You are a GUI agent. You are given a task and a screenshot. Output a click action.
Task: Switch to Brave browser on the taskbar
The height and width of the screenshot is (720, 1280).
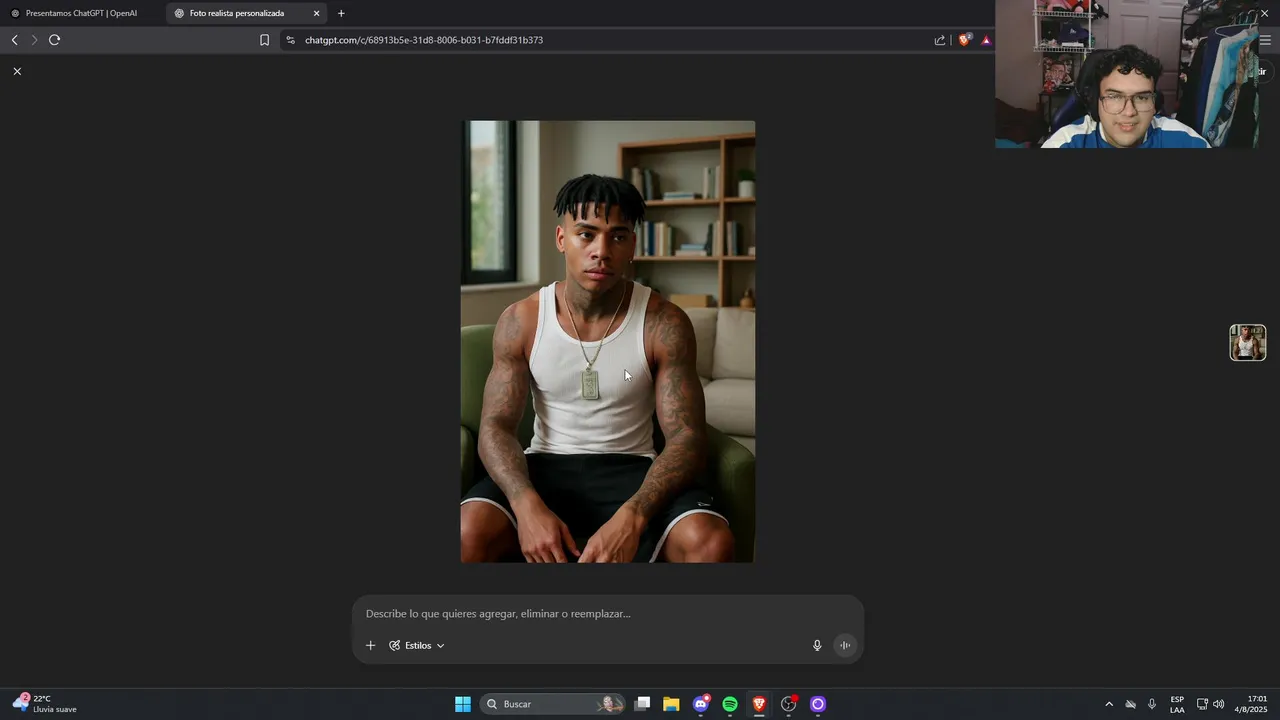coord(759,704)
